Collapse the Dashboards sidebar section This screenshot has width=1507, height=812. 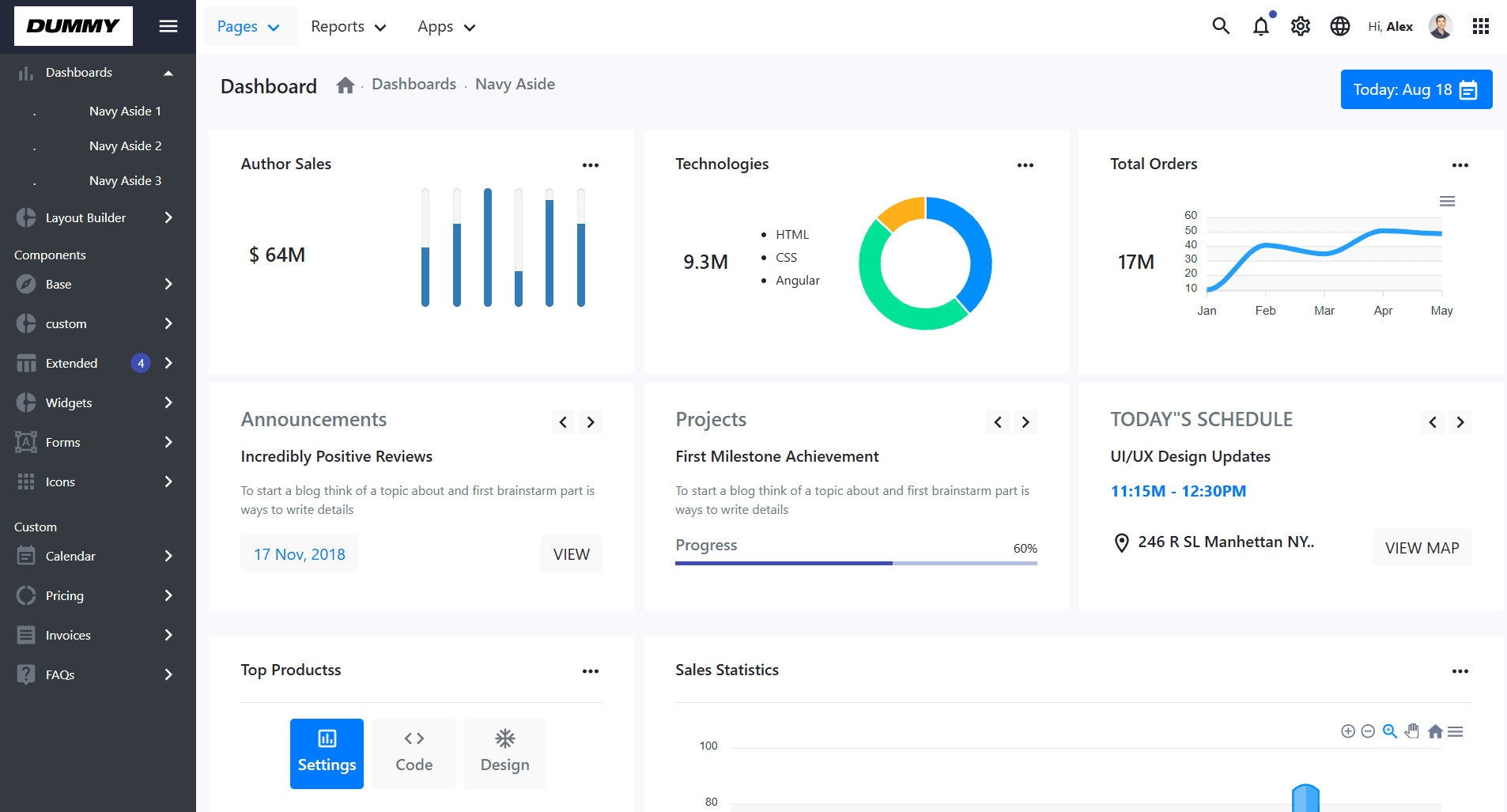point(168,72)
